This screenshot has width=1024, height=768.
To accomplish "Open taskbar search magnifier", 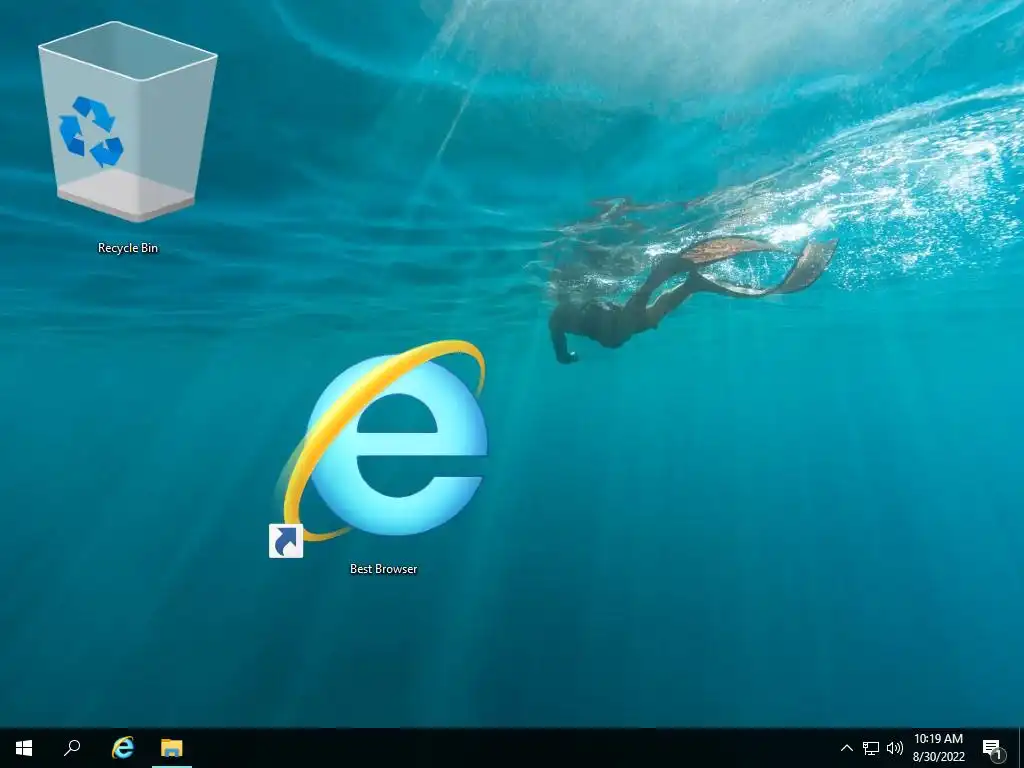I will tap(72, 748).
